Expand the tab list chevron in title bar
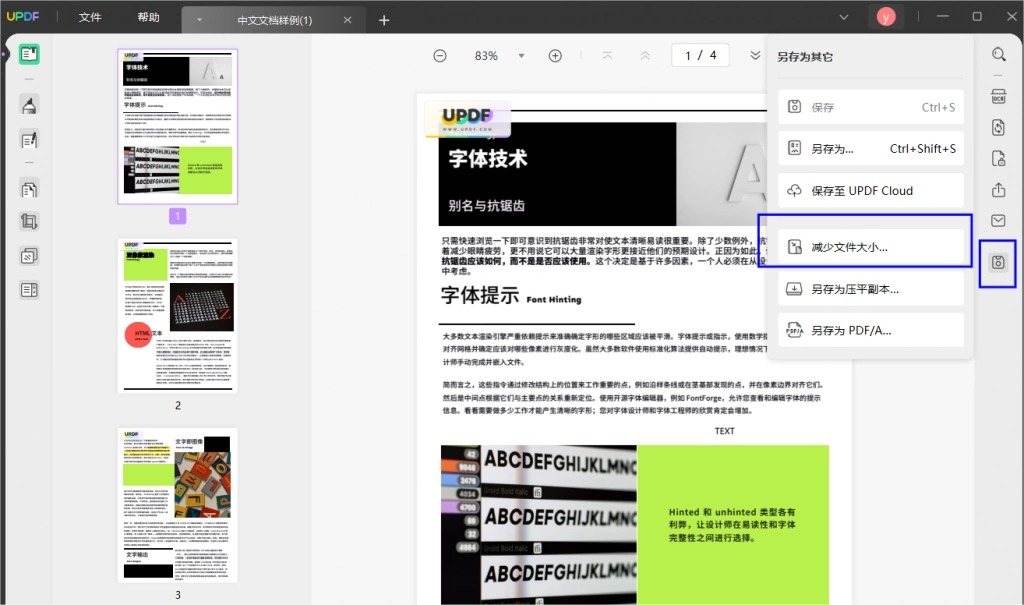The image size is (1024, 605). (844, 18)
